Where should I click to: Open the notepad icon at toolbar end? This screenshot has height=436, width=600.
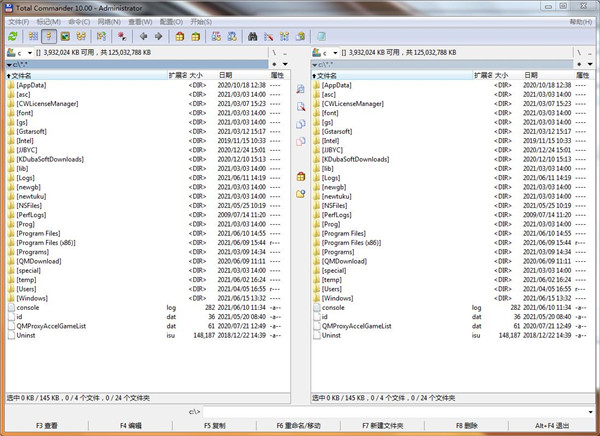point(322,36)
